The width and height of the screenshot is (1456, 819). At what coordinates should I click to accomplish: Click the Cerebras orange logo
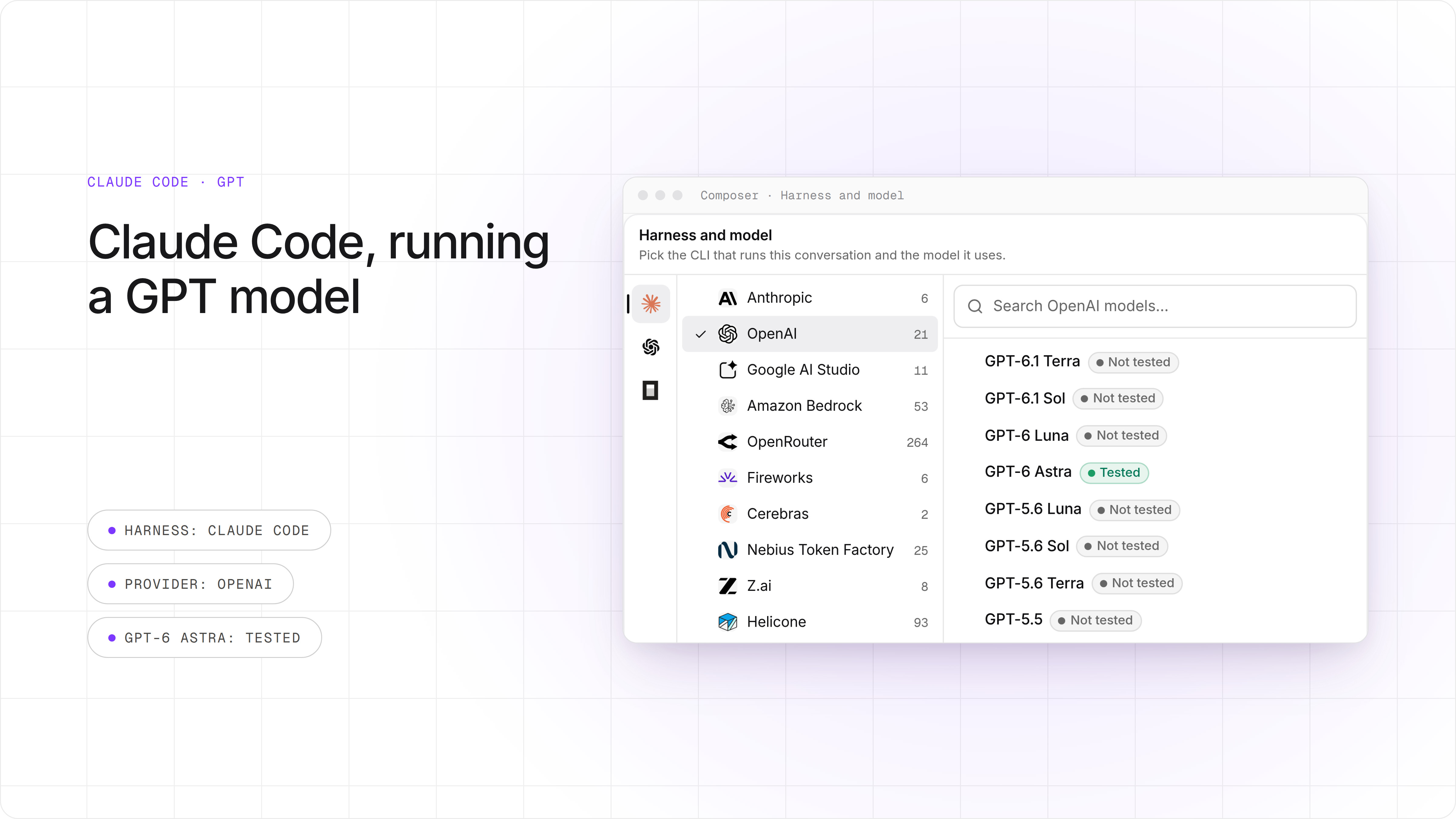727,514
